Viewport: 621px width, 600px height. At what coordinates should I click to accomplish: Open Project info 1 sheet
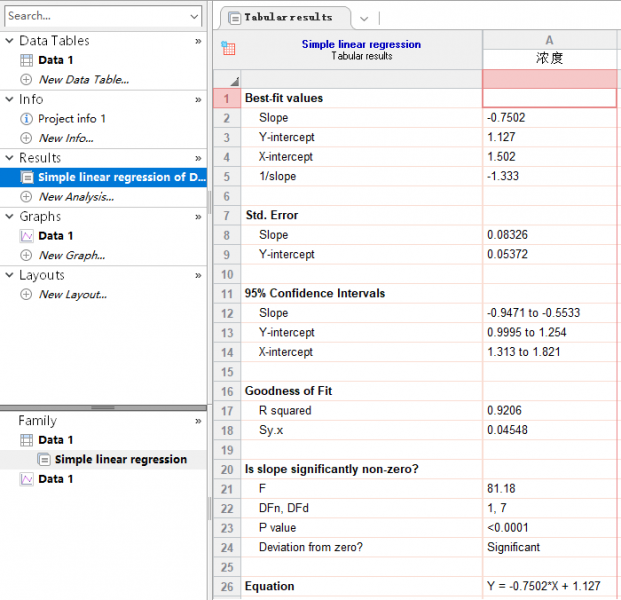click(72, 119)
